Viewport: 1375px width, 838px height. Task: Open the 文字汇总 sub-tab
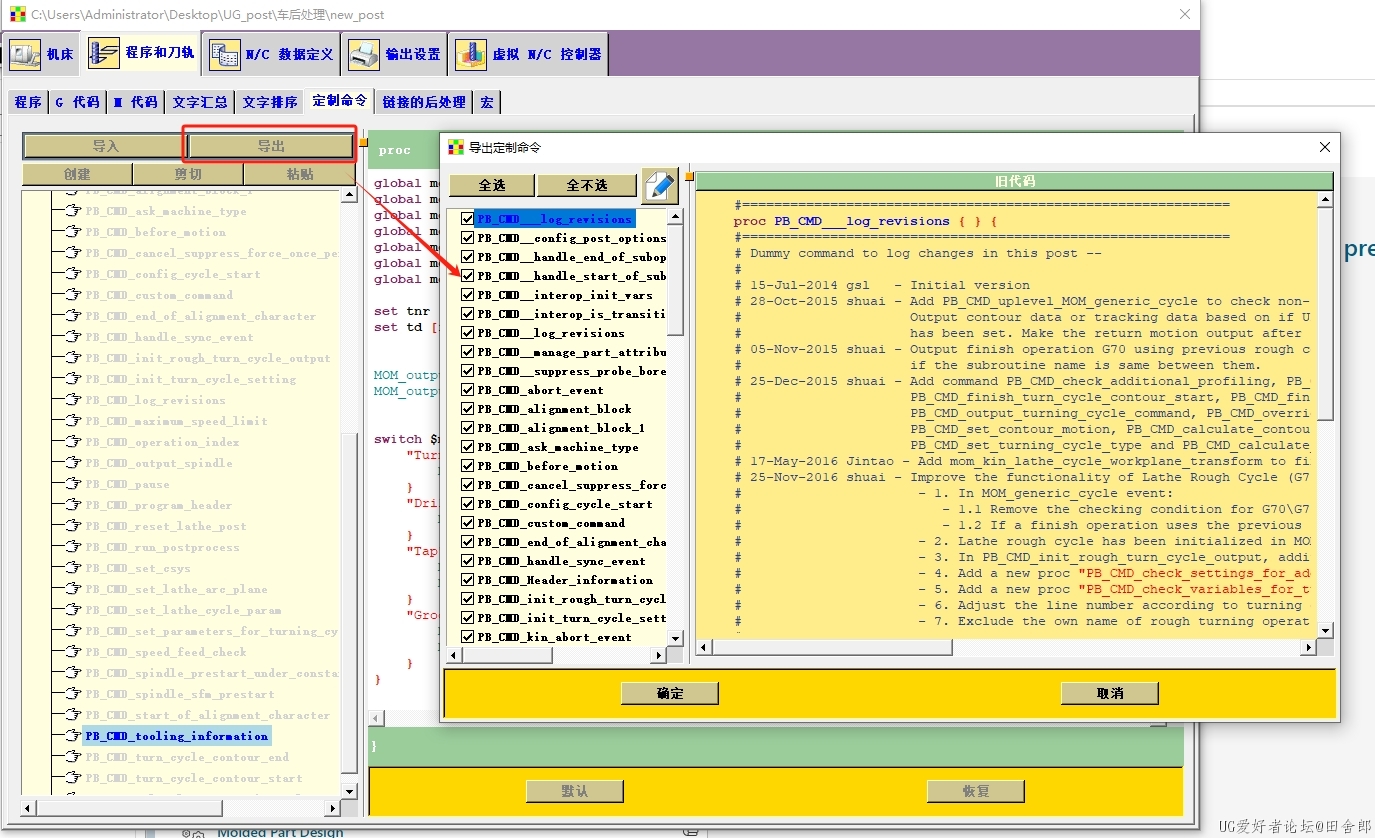[200, 102]
